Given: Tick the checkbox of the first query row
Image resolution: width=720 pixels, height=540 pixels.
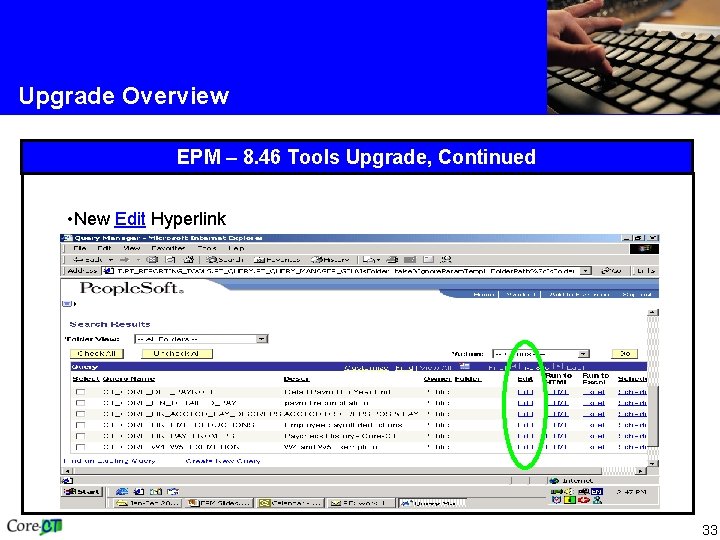Looking at the screenshot, I should click(x=80, y=392).
